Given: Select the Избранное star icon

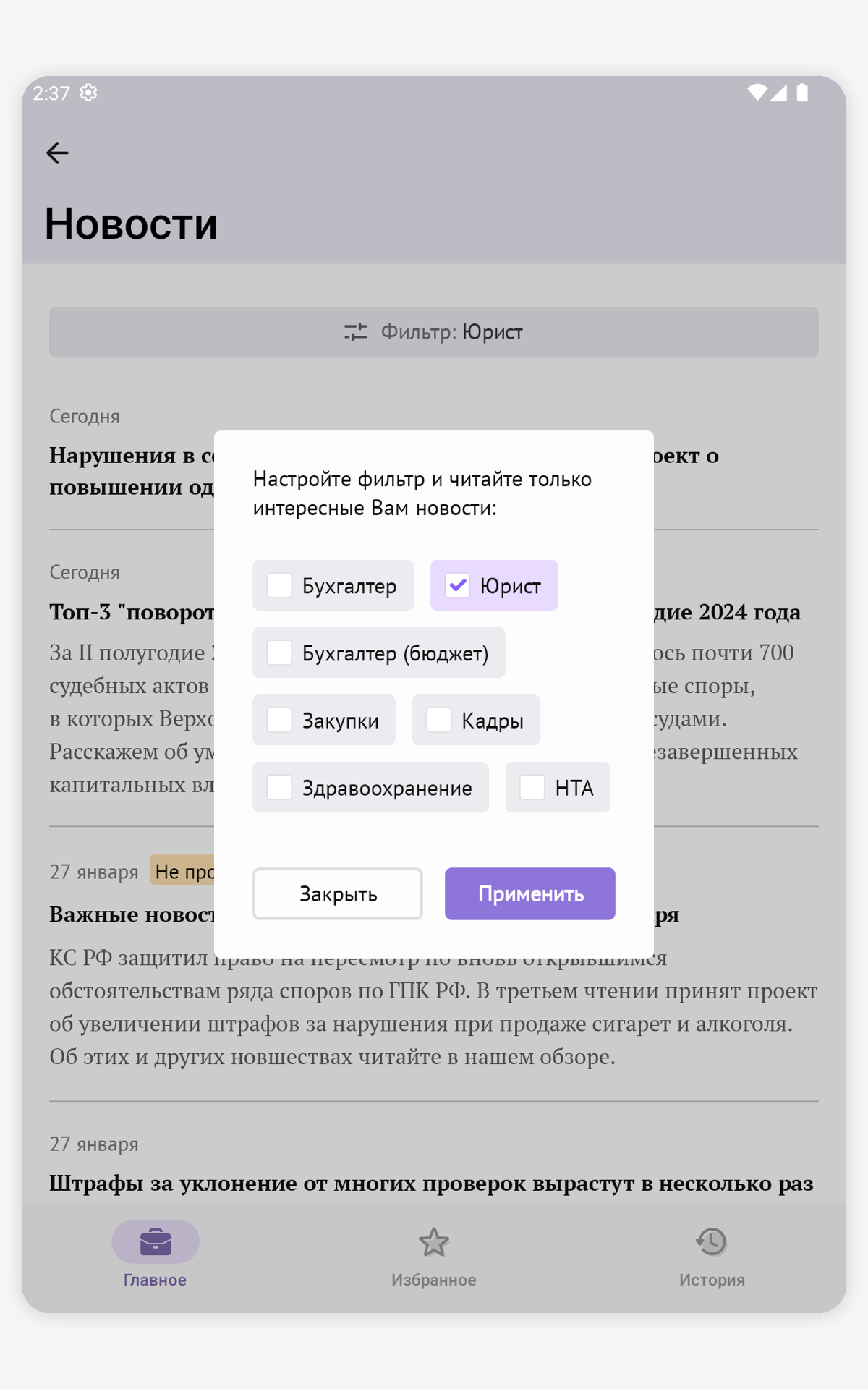Looking at the screenshot, I should (434, 1242).
